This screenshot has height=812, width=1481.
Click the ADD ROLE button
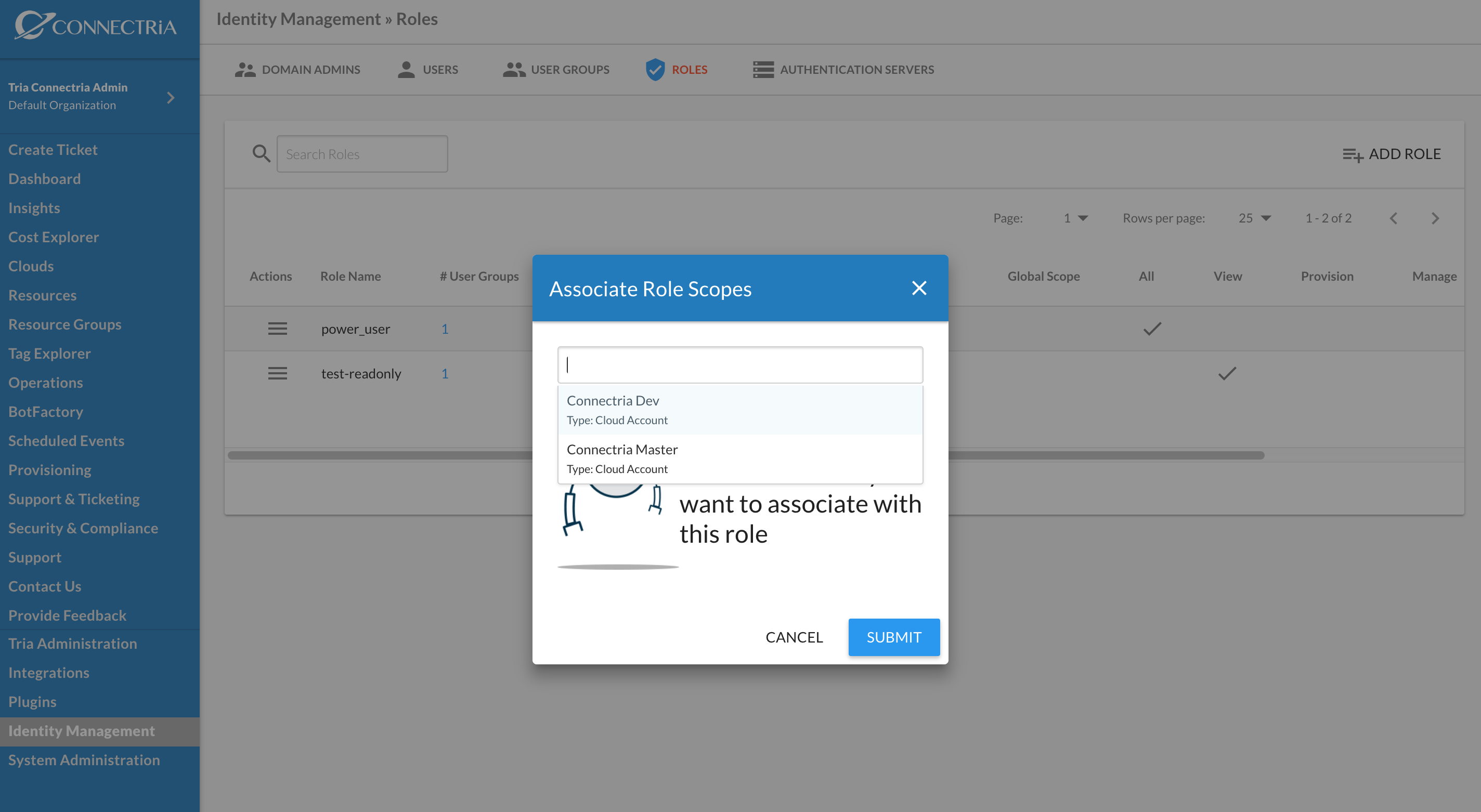point(1392,154)
